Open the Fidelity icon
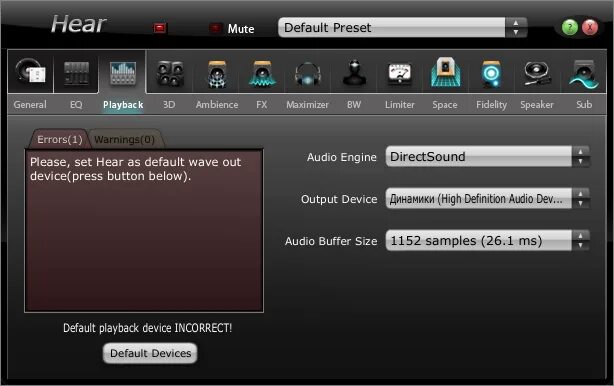614x386 pixels. click(x=491, y=73)
